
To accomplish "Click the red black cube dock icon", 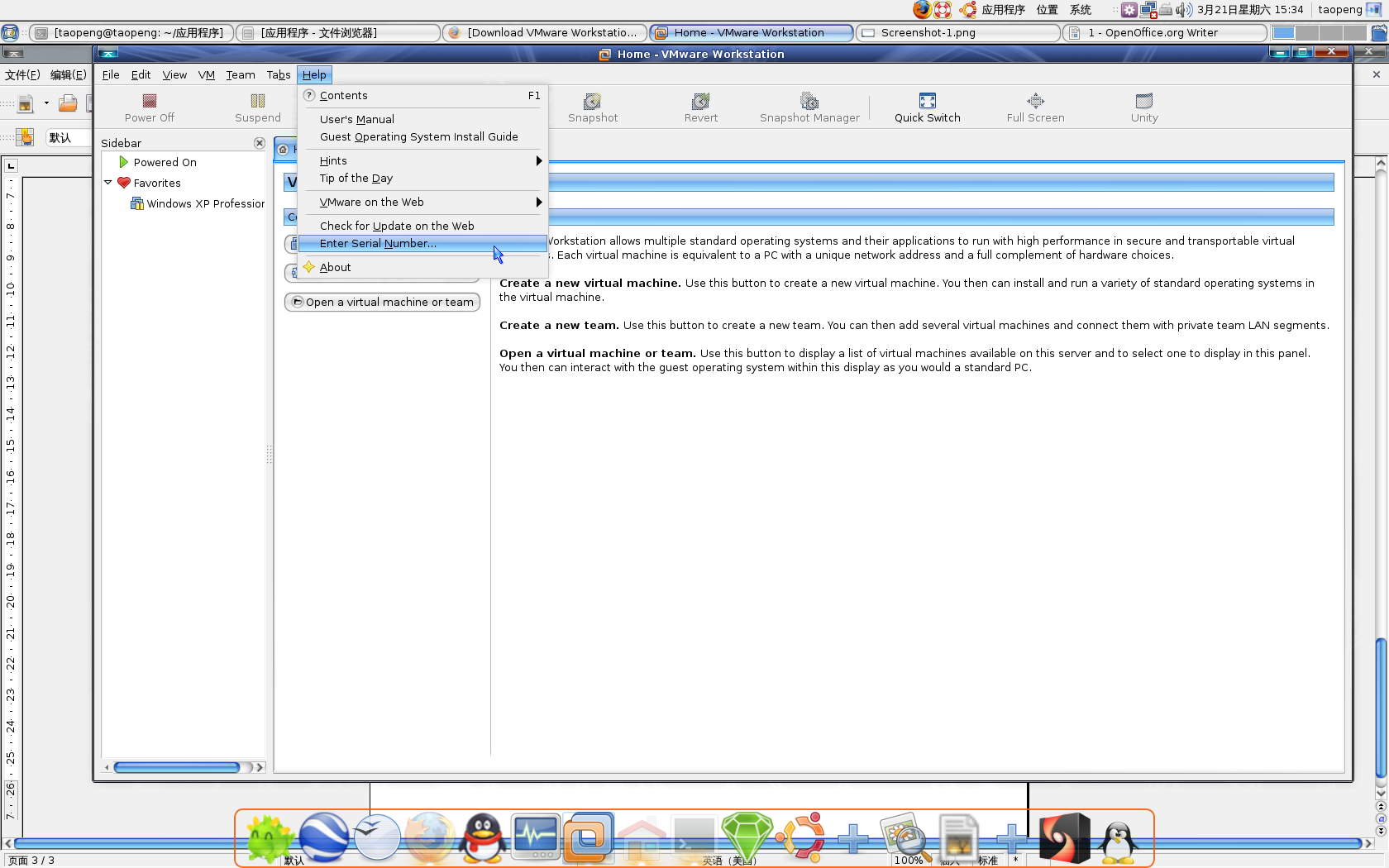I will 1064,837.
